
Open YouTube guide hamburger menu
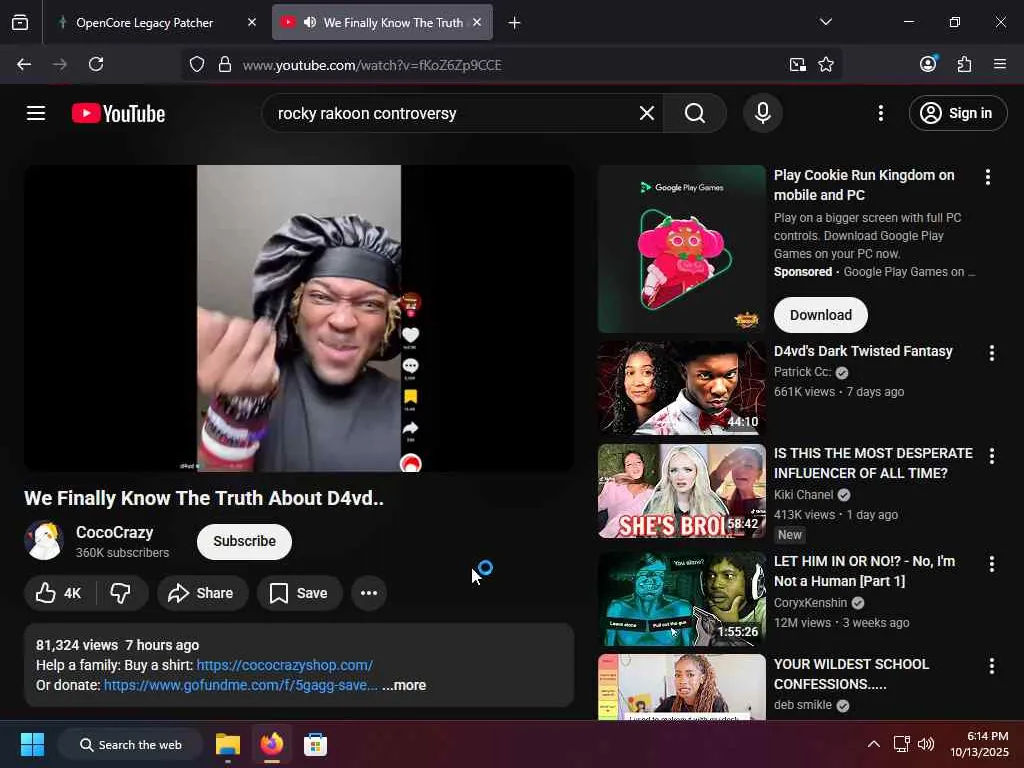point(36,113)
